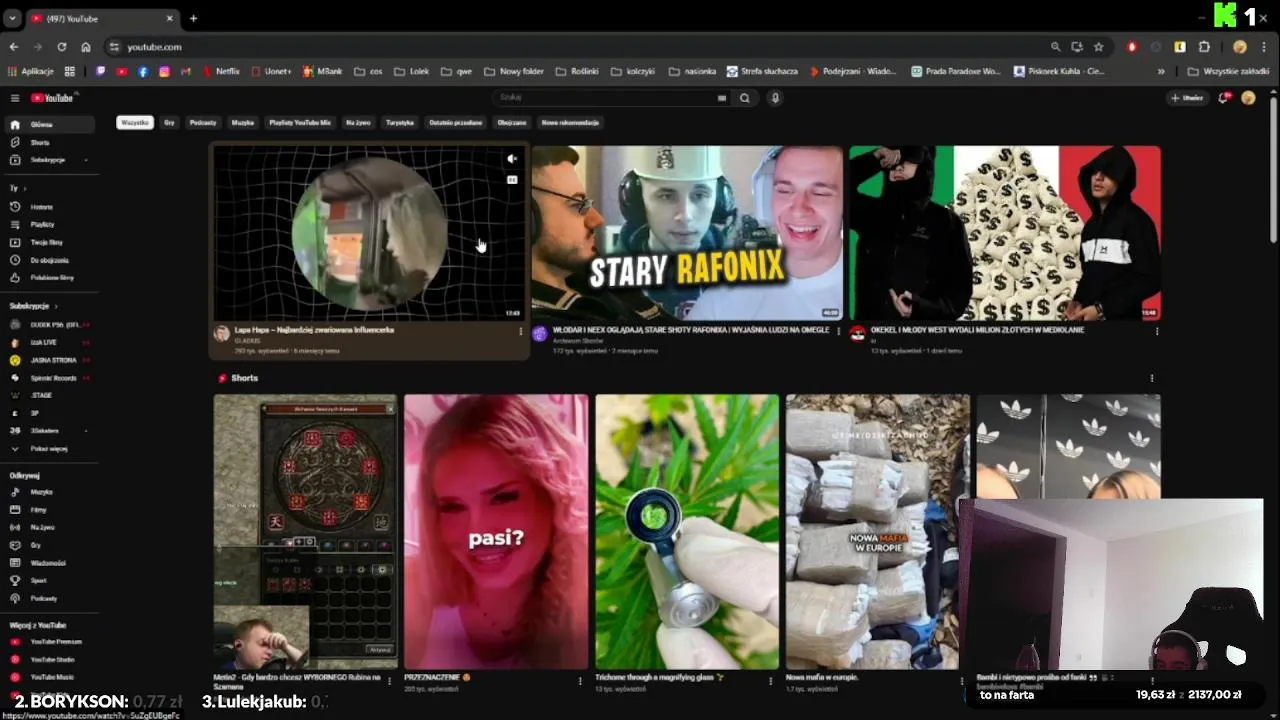The width and height of the screenshot is (1280, 720).
Task: Open the Netflix bookmark
Action: click(x=221, y=71)
